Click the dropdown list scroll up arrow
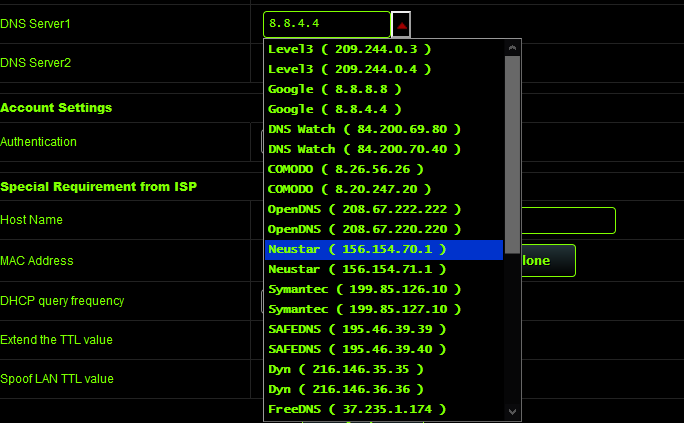 (x=512, y=48)
